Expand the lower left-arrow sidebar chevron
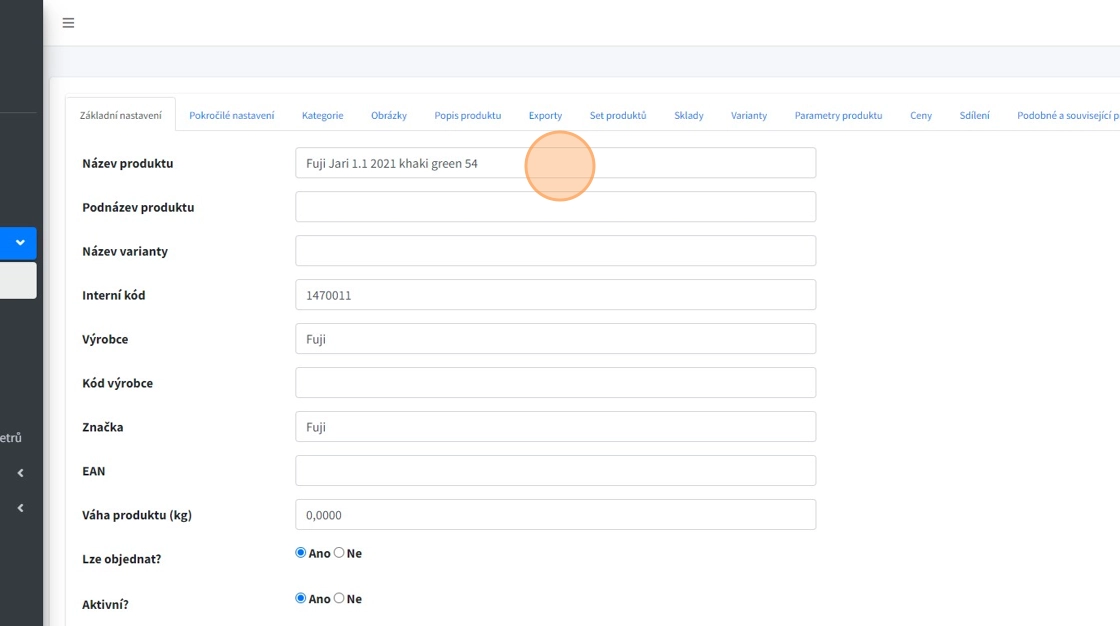 [x=20, y=508]
